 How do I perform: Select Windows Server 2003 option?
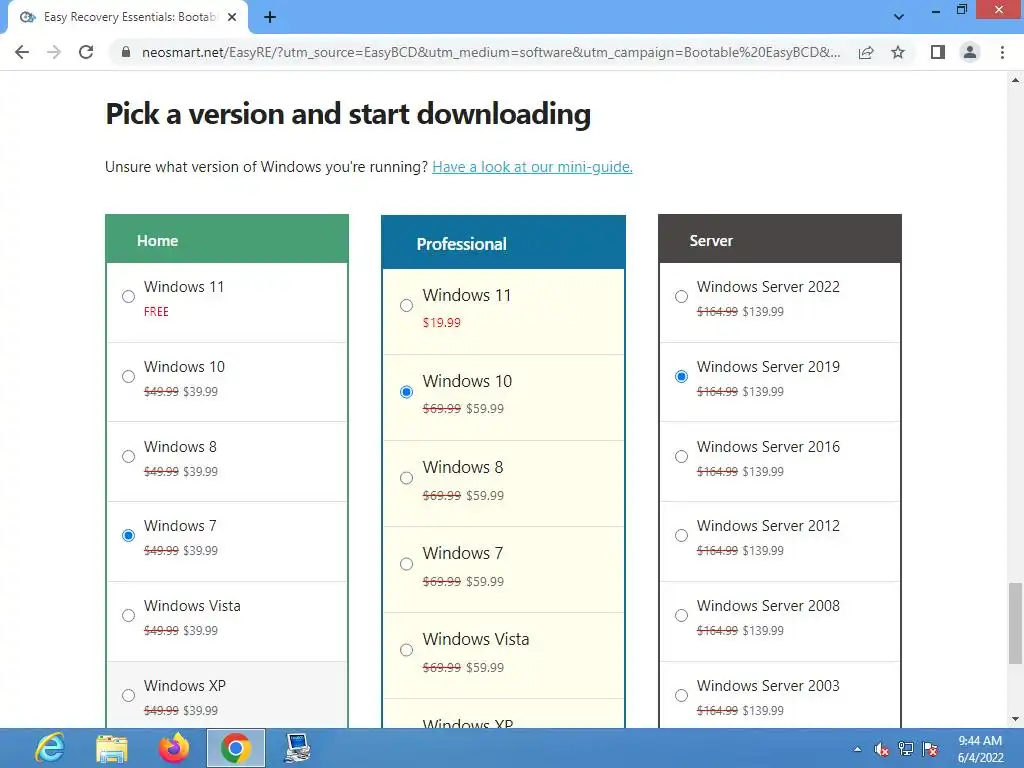pos(681,696)
